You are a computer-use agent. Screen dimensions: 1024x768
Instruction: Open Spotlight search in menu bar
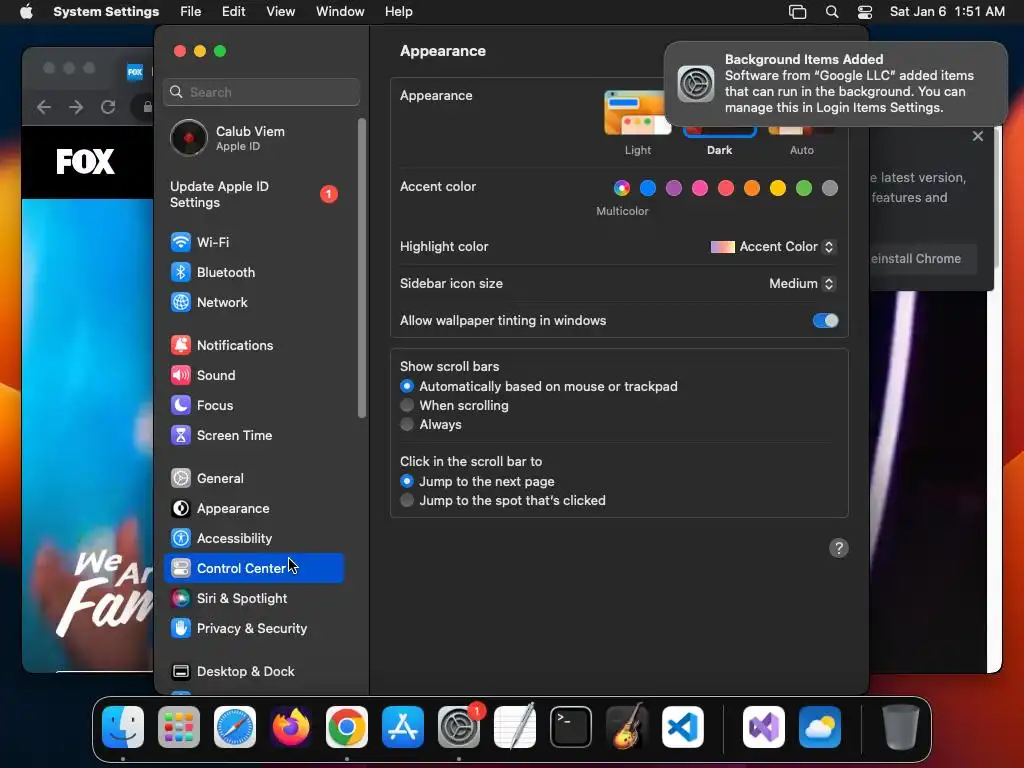831,12
